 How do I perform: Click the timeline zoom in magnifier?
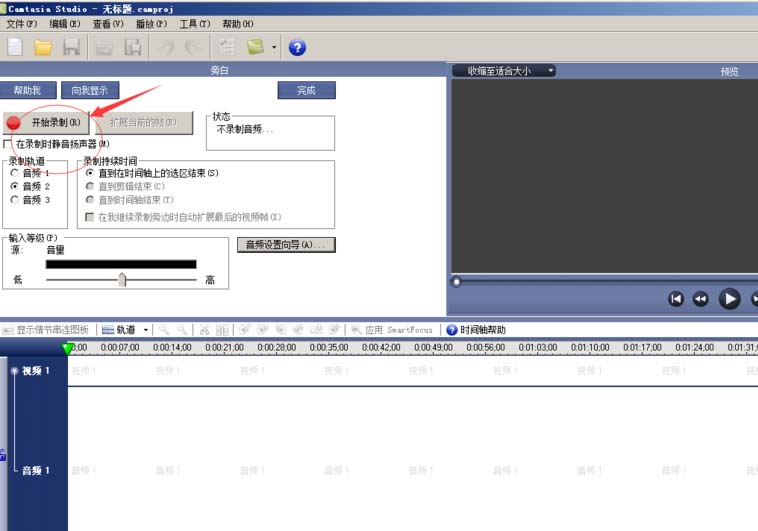tap(164, 330)
